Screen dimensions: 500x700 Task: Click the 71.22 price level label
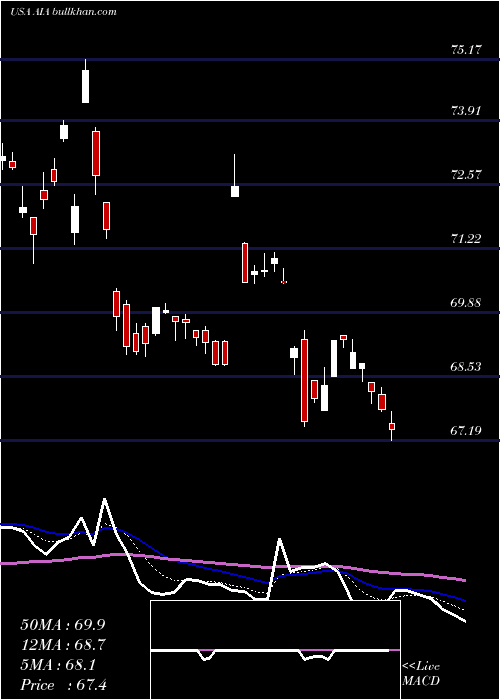click(x=466, y=239)
